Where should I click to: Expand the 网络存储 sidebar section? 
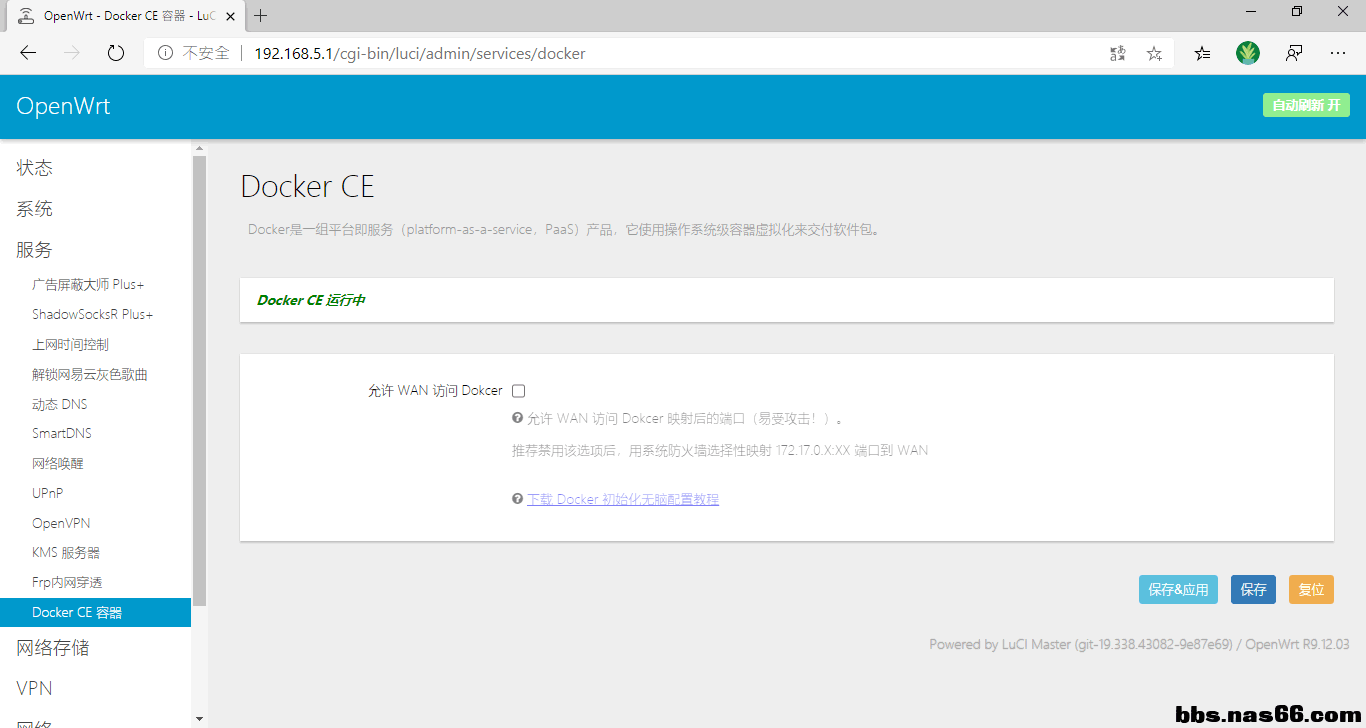coord(53,648)
